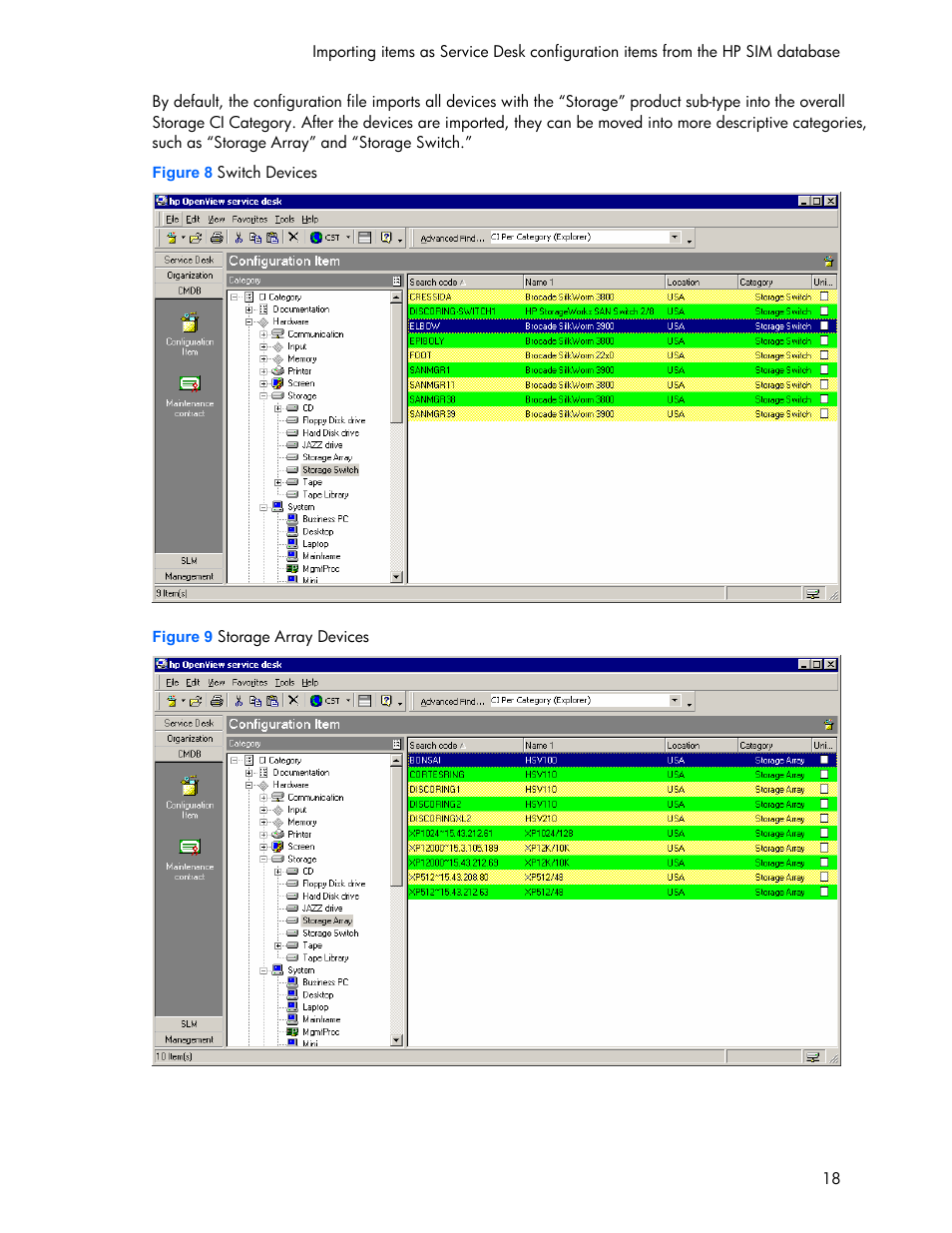Click the CST globe icon in Figure 8 toolbar
The height and width of the screenshot is (1233, 952).
pyautogui.click(x=316, y=238)
